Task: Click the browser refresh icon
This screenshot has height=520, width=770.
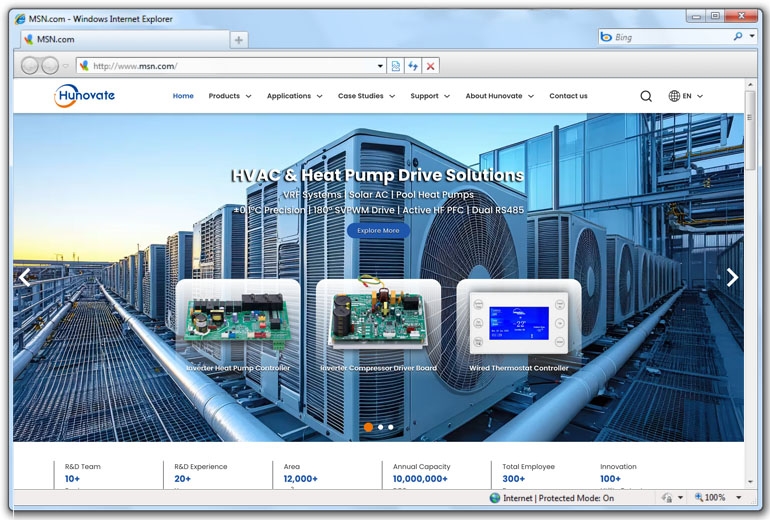Action: click(x=413, y=66)
